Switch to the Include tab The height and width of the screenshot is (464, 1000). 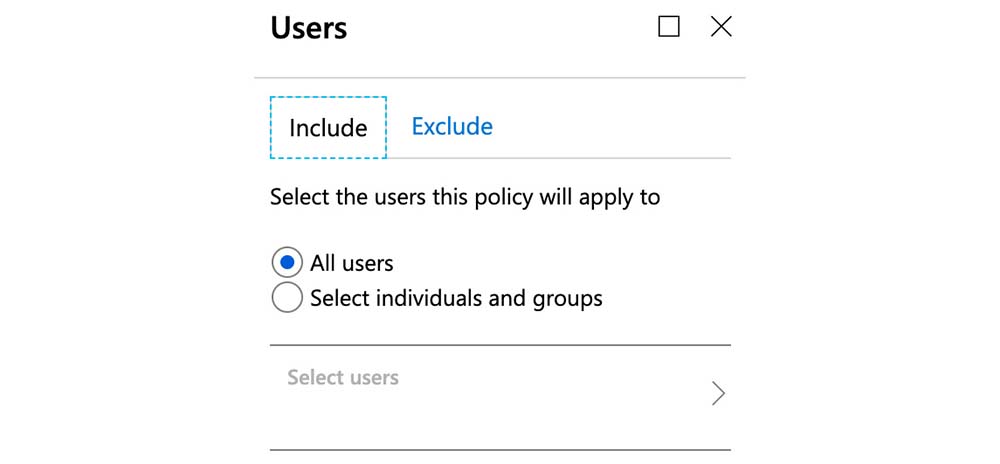328,128
